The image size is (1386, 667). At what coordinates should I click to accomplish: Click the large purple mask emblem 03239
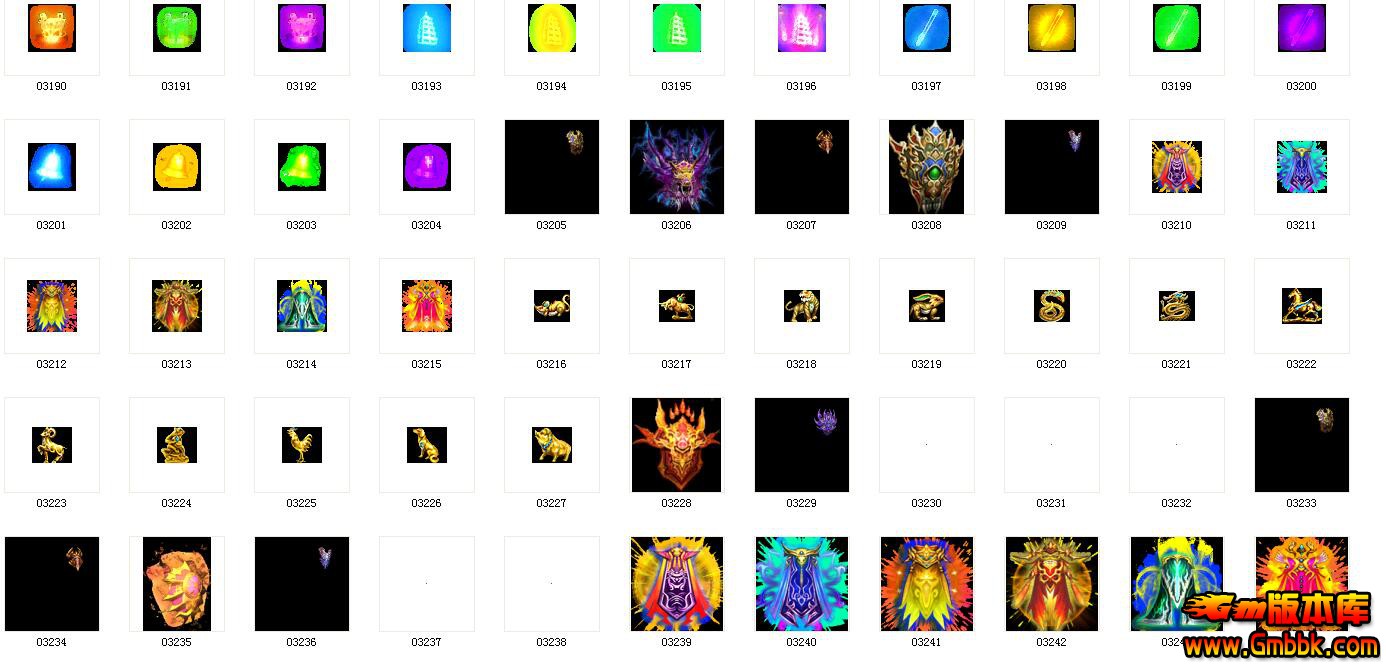click(x=676, y=584)
